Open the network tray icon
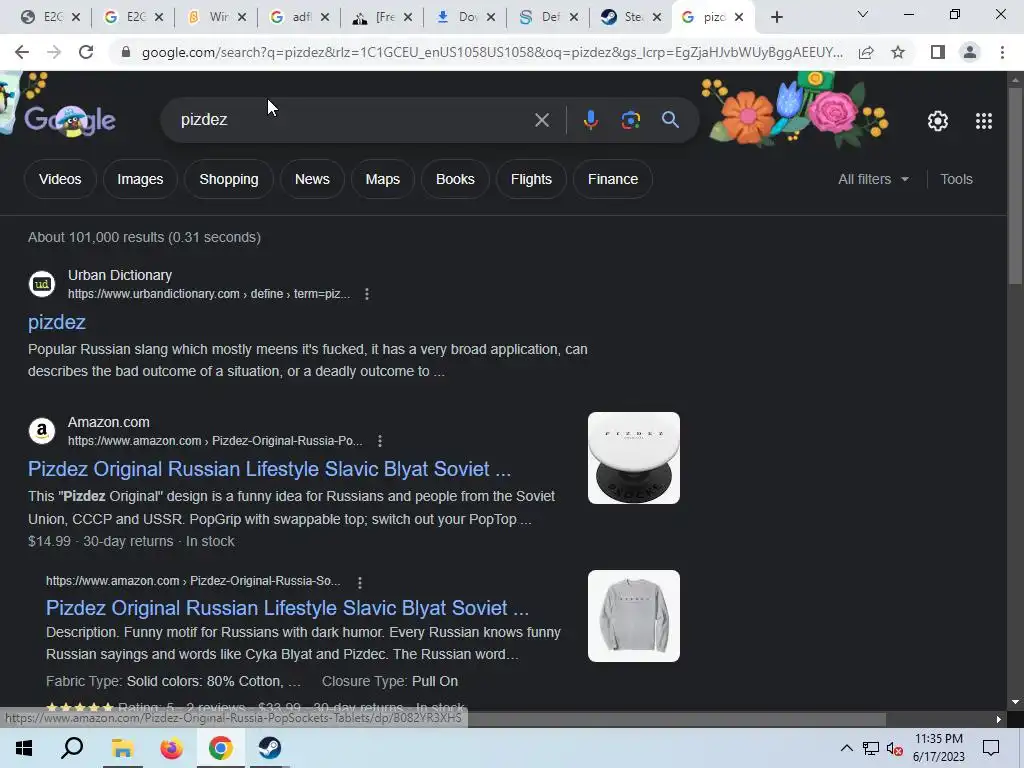 (x=871, y=748)
